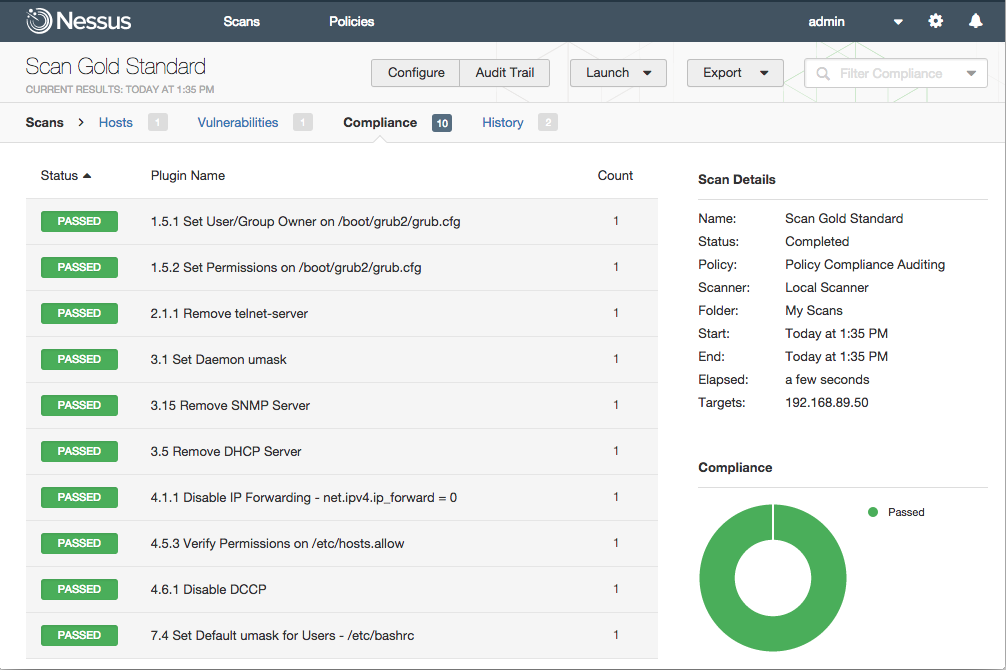The image size is (1006, 670).
Task: Click the target IP 192.168.89.50
Action: [x=826, y=402]
